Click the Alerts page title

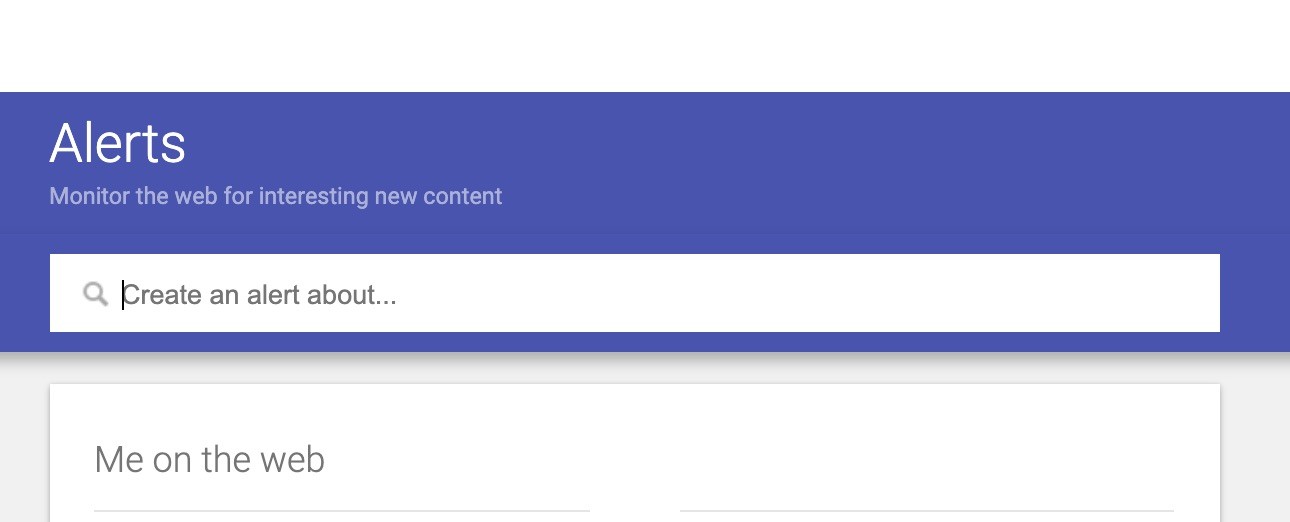click(117, 143)
